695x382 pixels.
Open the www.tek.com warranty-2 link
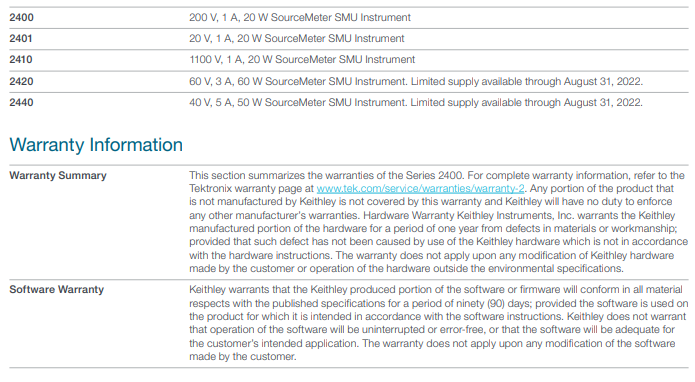pos(420,188)
